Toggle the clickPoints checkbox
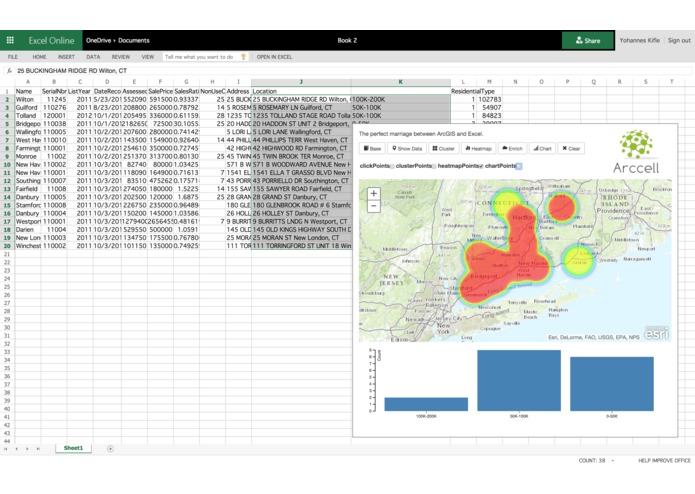This screenshot has width=695, height=494. (x=392, y=167)
